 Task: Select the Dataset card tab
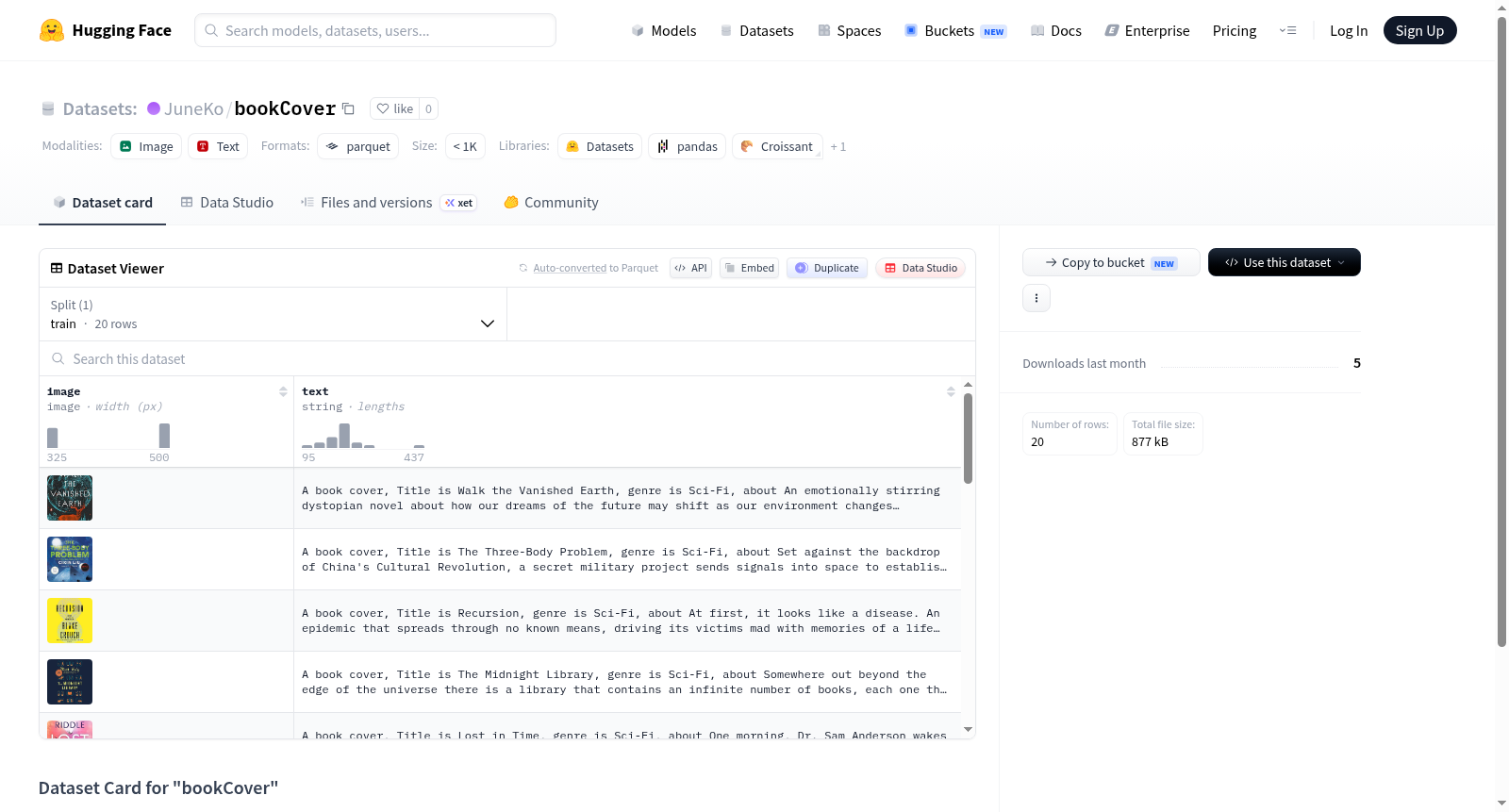[102, 203]
